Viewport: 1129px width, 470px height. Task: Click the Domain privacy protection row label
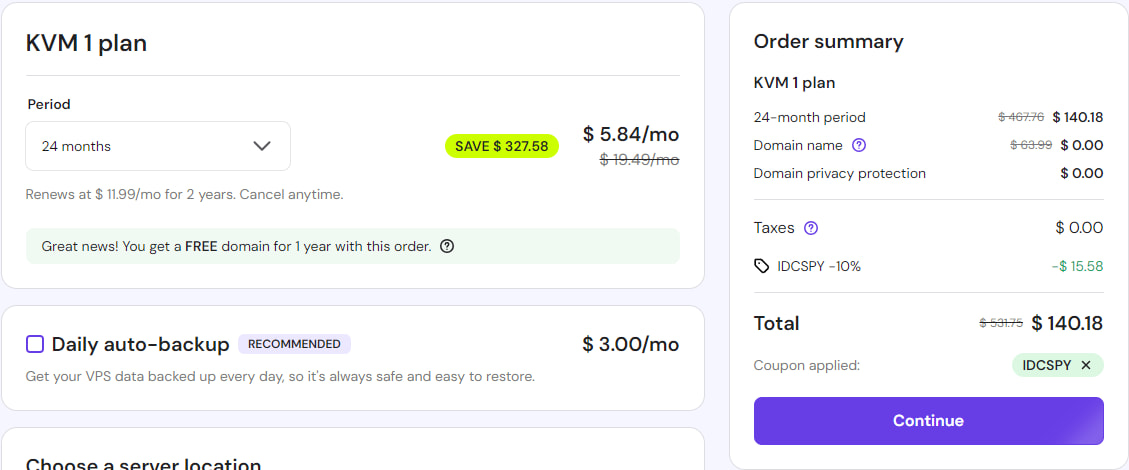click(839, 173)
